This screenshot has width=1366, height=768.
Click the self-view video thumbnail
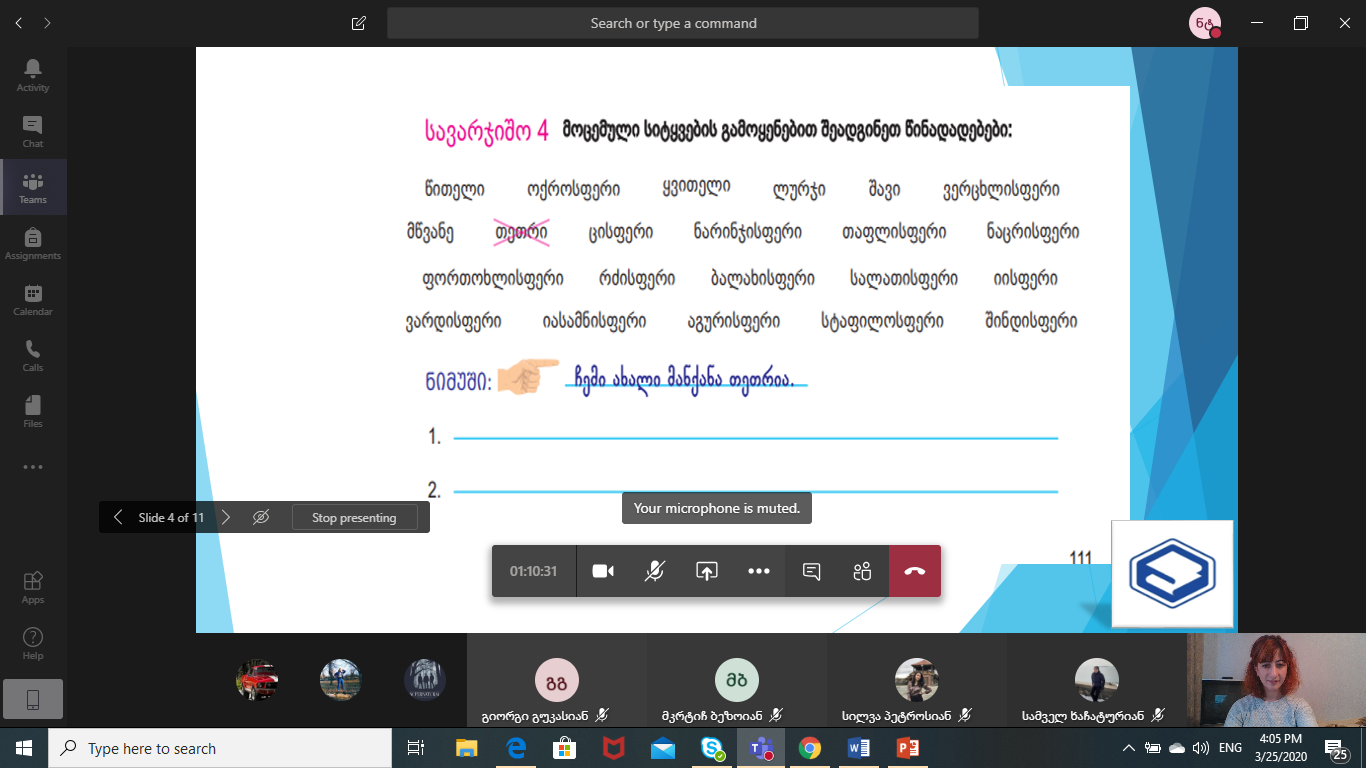[1276, 680]
